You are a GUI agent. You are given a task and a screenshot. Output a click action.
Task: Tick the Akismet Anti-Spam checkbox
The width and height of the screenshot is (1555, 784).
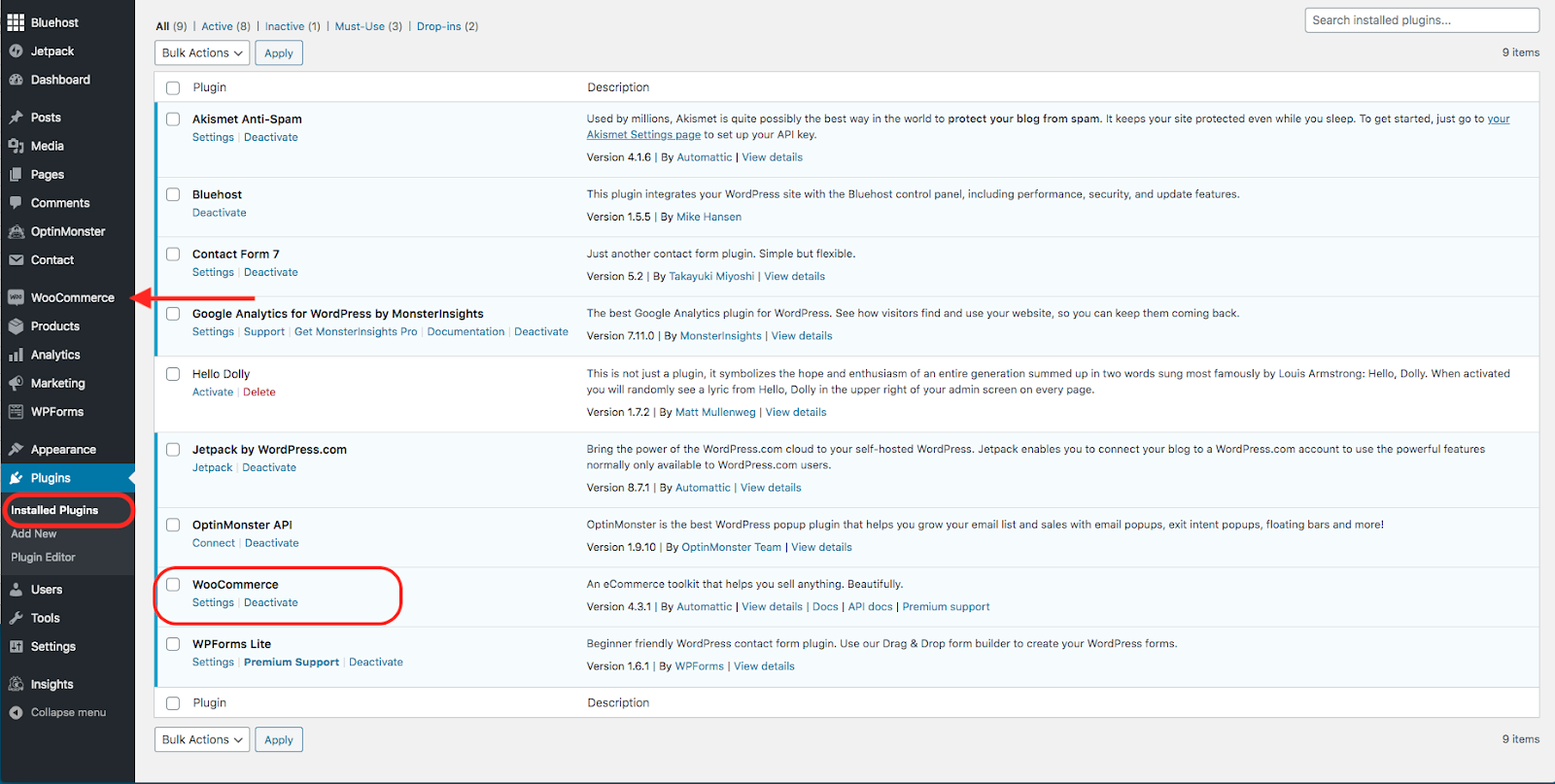tap(173, 119)
